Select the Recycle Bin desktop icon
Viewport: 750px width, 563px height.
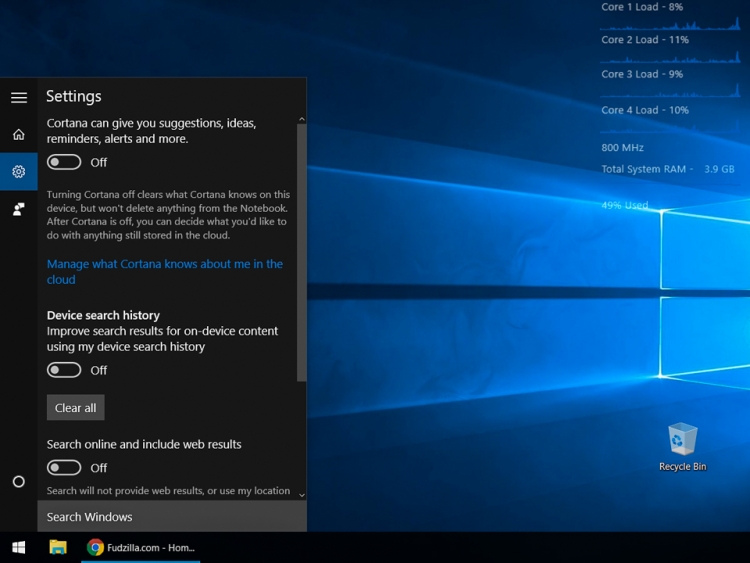[682, 446]
